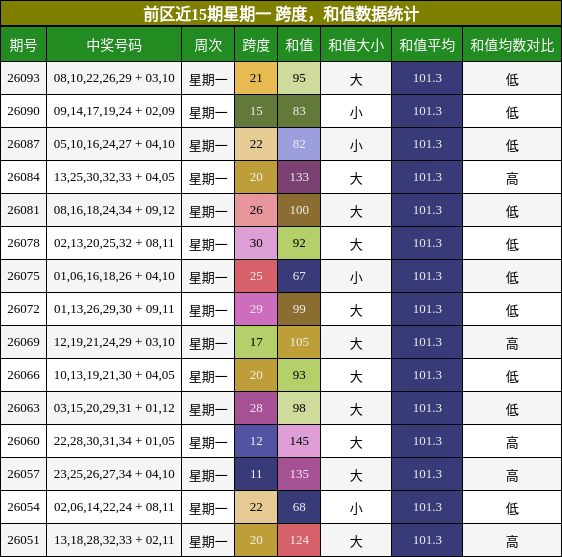Click the 跨度 column header
The height and width of the screenshot is (557, 562).
[x=256, y=45]
